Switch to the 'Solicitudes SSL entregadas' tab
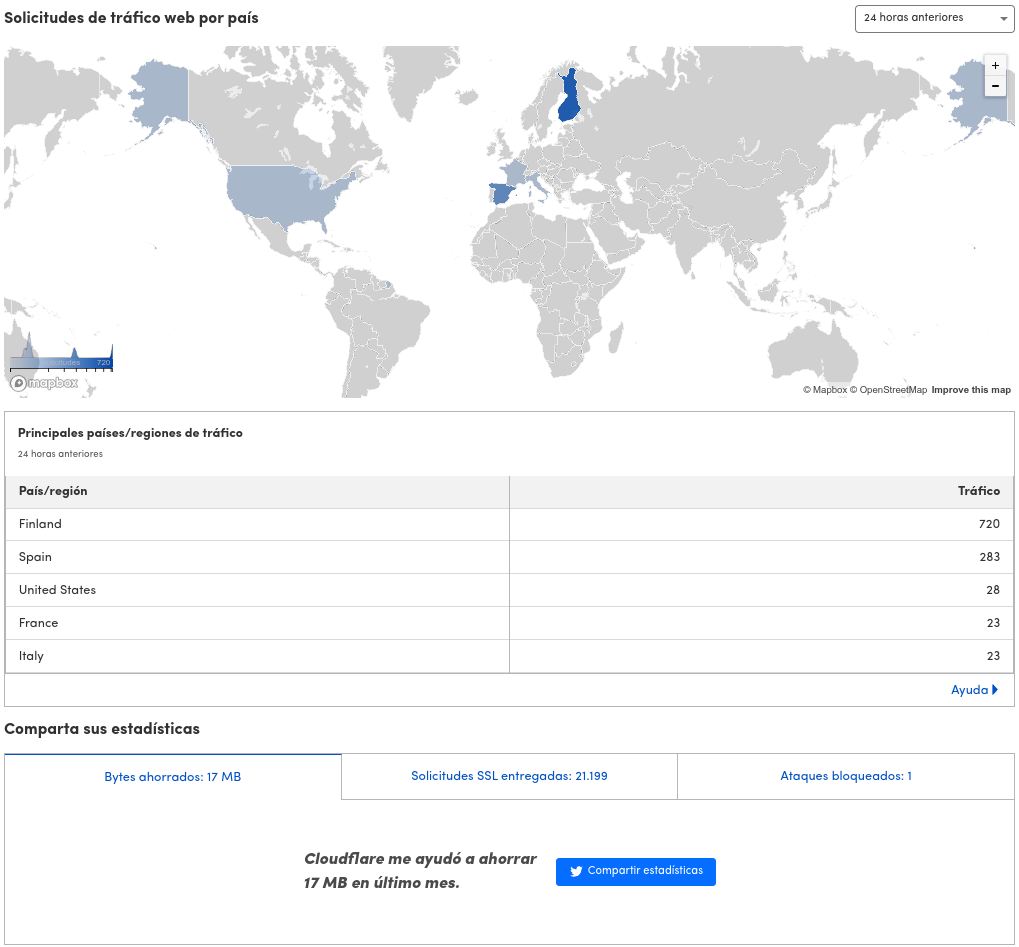This screenshot has width=1019, height=947. point(509,776)
